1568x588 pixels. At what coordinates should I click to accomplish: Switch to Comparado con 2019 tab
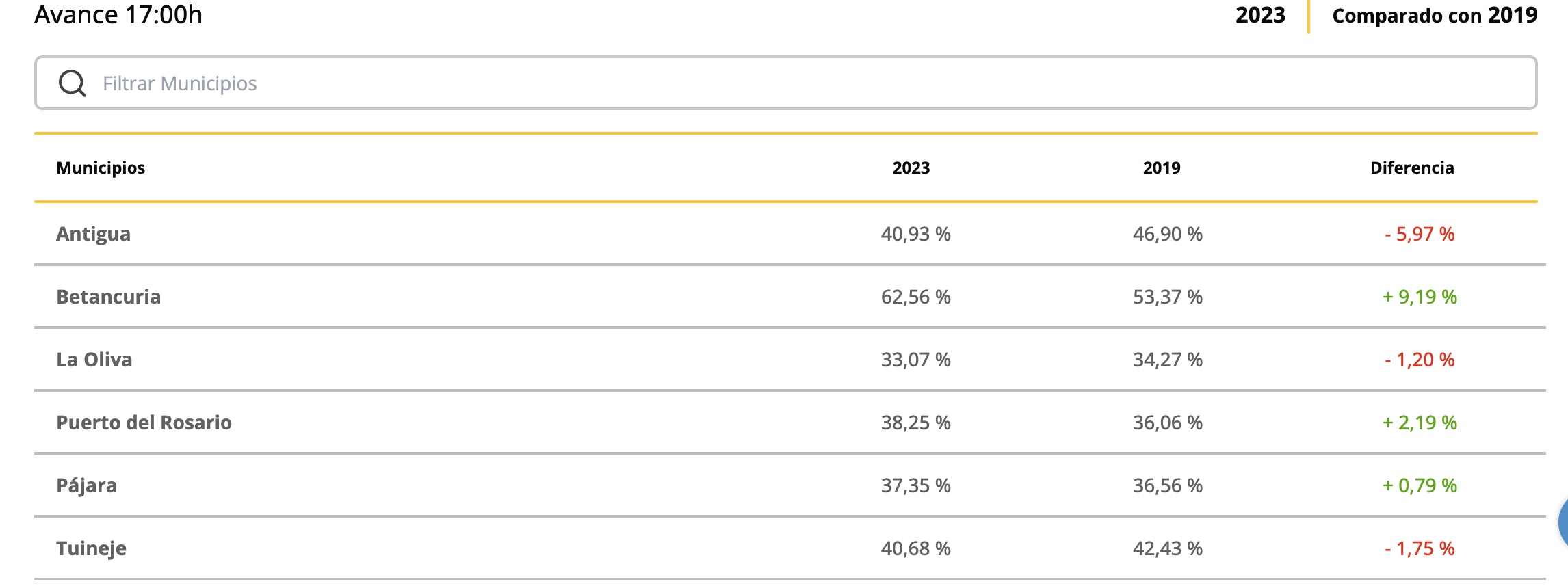pyautogui.click(x=1435, y=15)
